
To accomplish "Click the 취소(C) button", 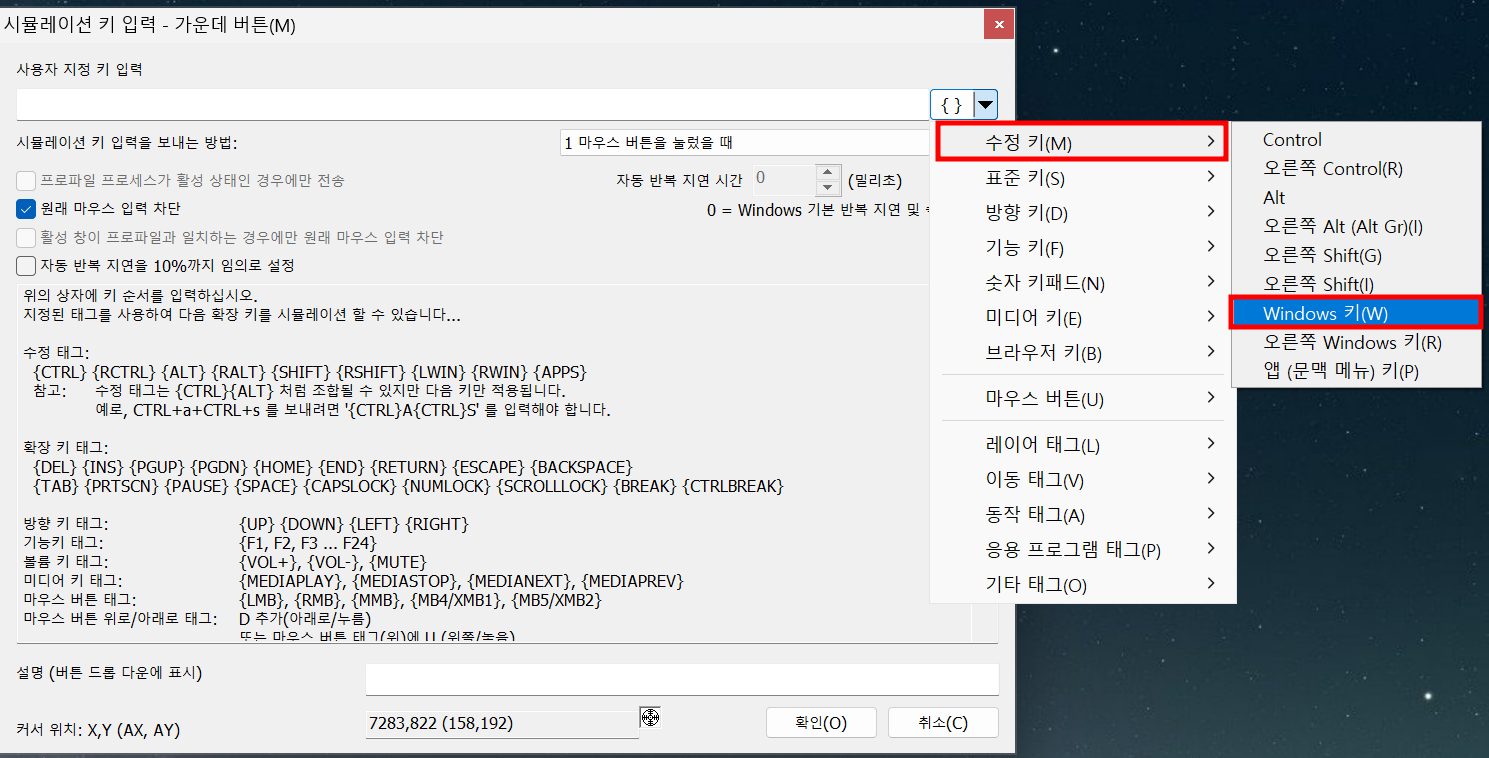I will (943, 722).
